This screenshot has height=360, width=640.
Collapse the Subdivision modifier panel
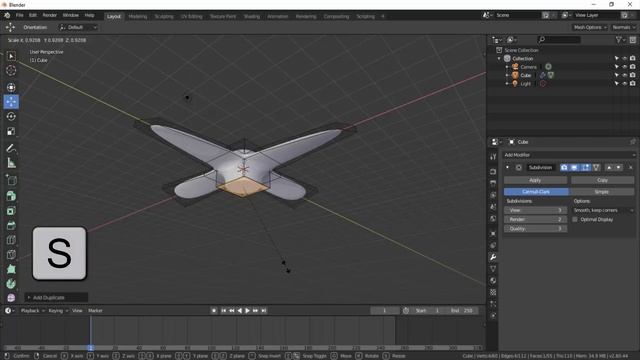pos(507,167)
